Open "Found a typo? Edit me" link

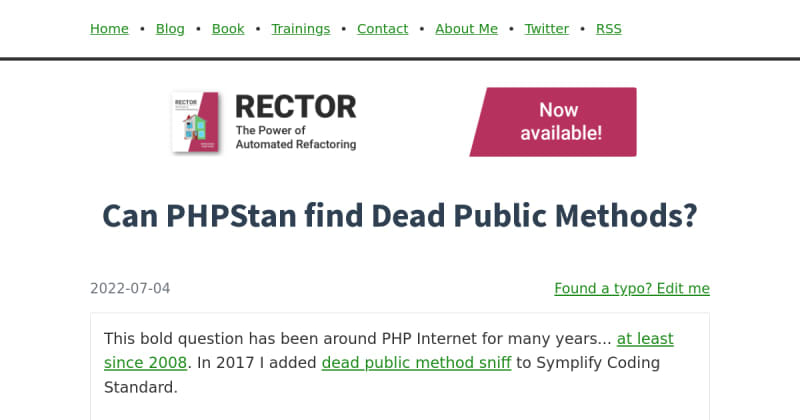coord(632,289)
